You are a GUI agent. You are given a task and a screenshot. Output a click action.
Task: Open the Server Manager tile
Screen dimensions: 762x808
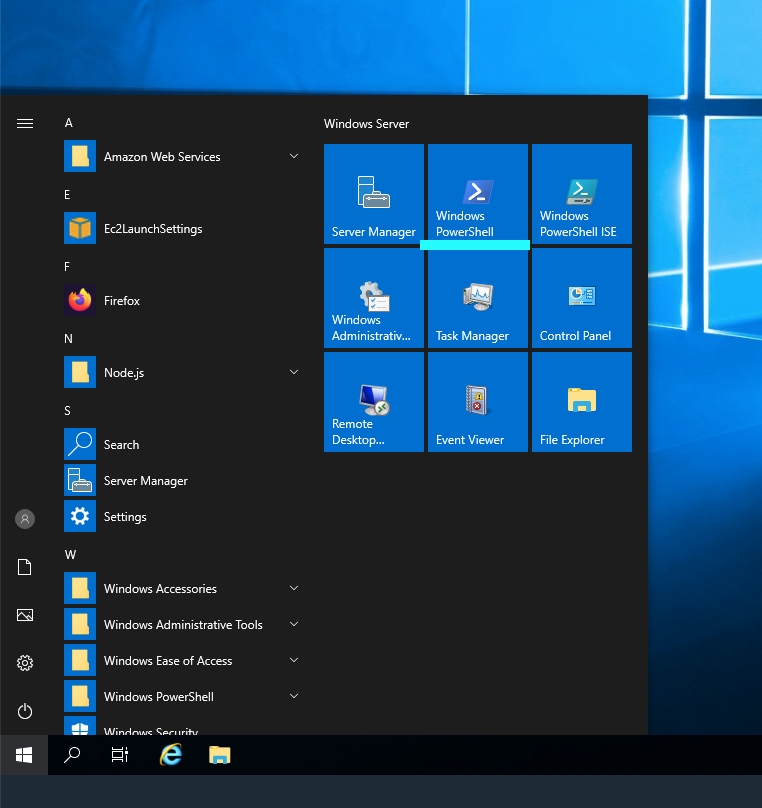(374, 194)
